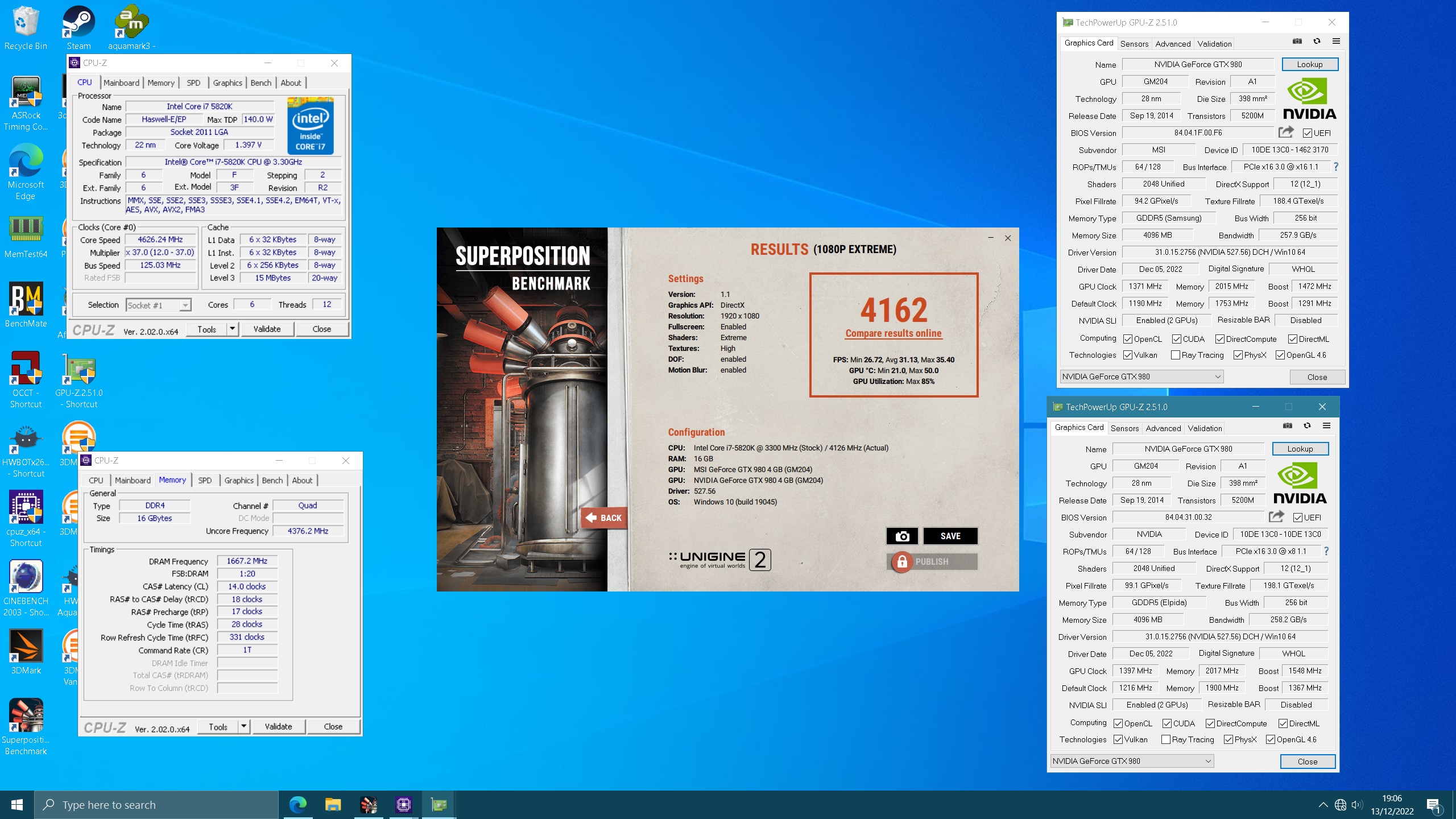Click PUBLISH button in Superposition

pos(932,561)
